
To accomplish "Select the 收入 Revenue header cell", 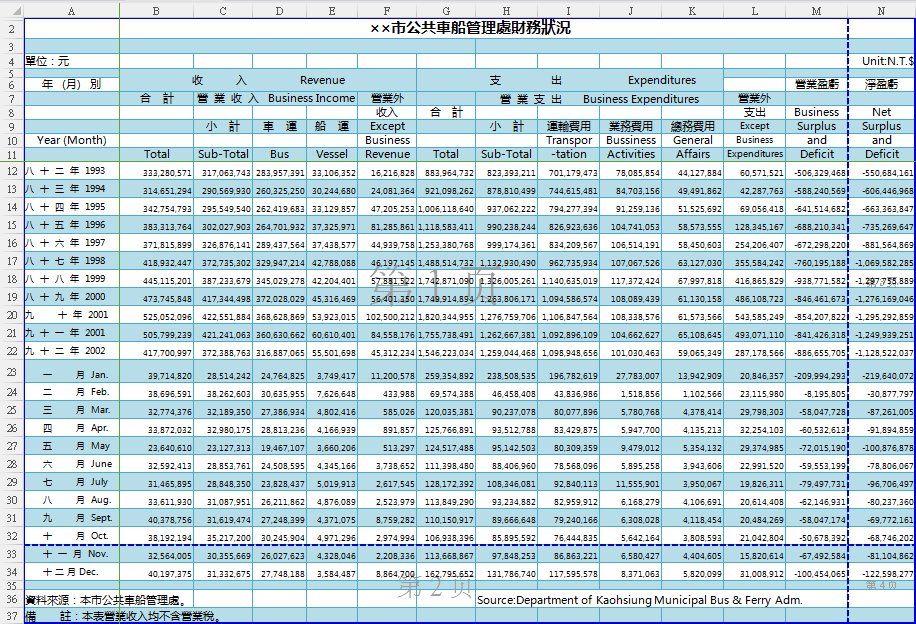I will tap(268, 80).
